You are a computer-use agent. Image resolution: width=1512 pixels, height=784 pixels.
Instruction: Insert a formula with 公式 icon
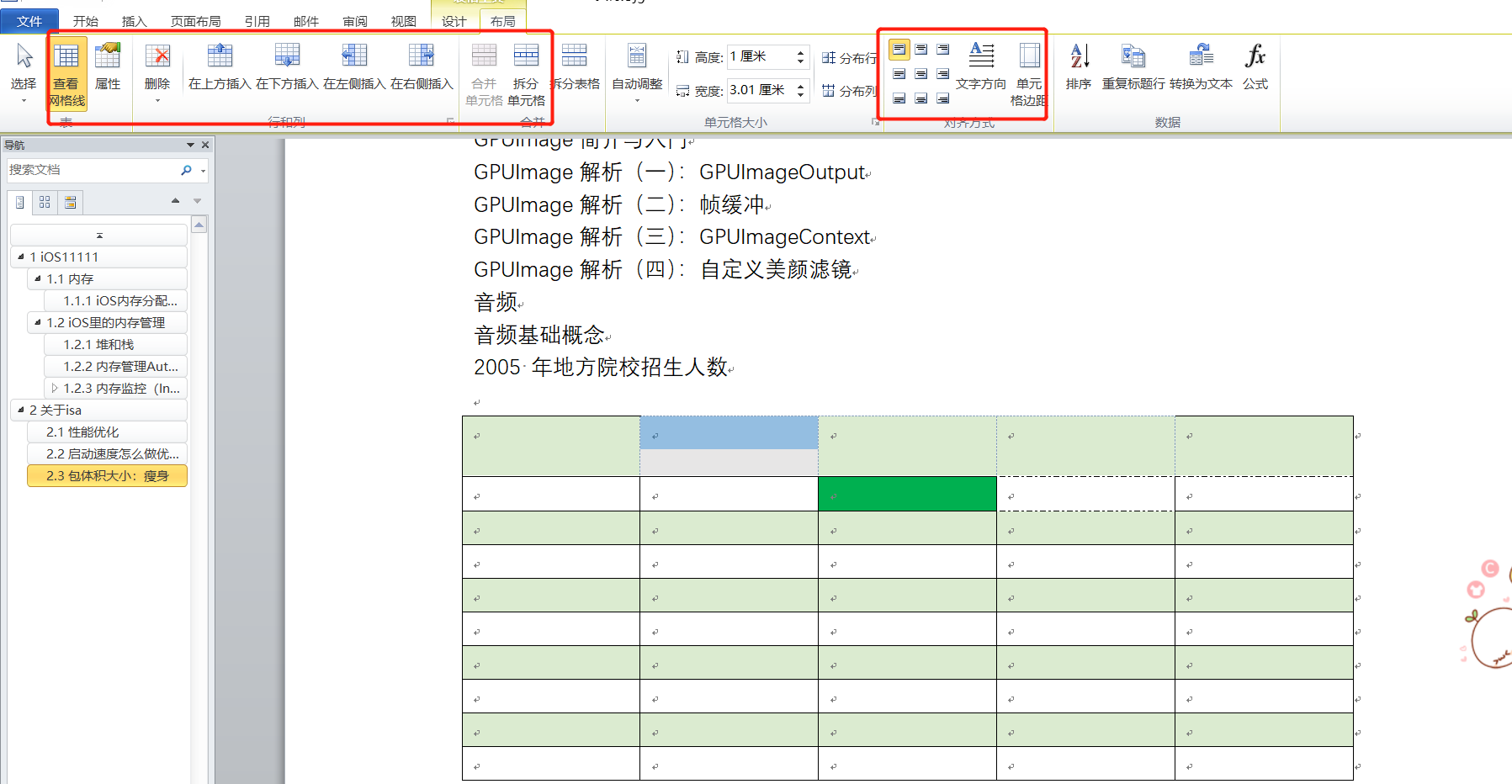[x=1255, y=56]
